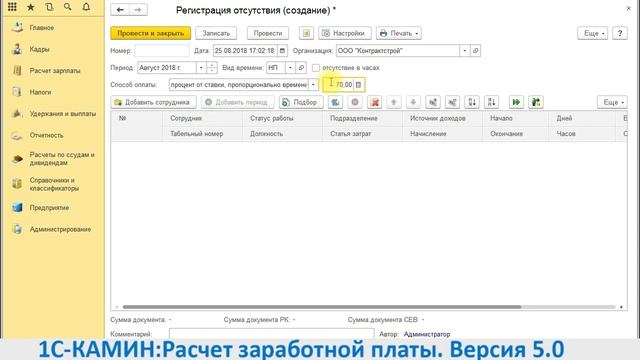Open the Расчет зарплаты section
Viewport: 640px width, 360px height.
coord(55,71)
